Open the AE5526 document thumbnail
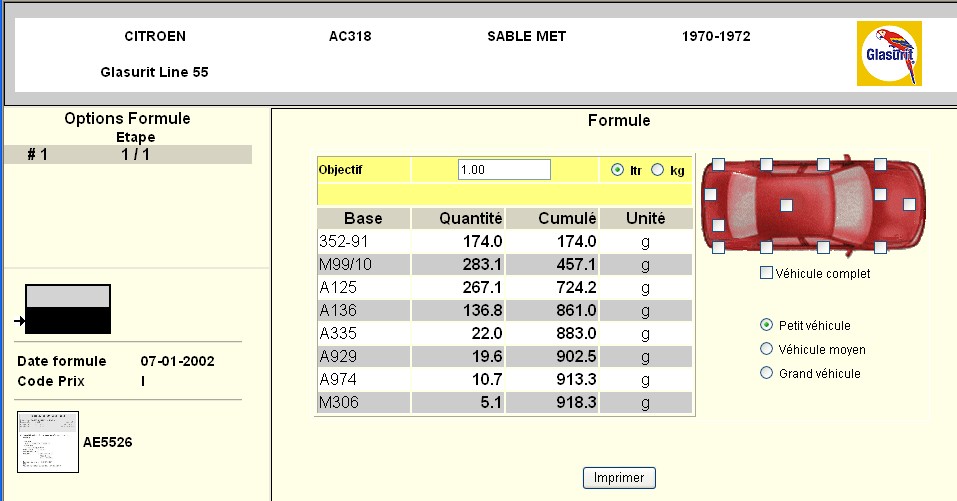Viewport: 957px width, 501px height. pyautogui.click(x=48, y=441)
